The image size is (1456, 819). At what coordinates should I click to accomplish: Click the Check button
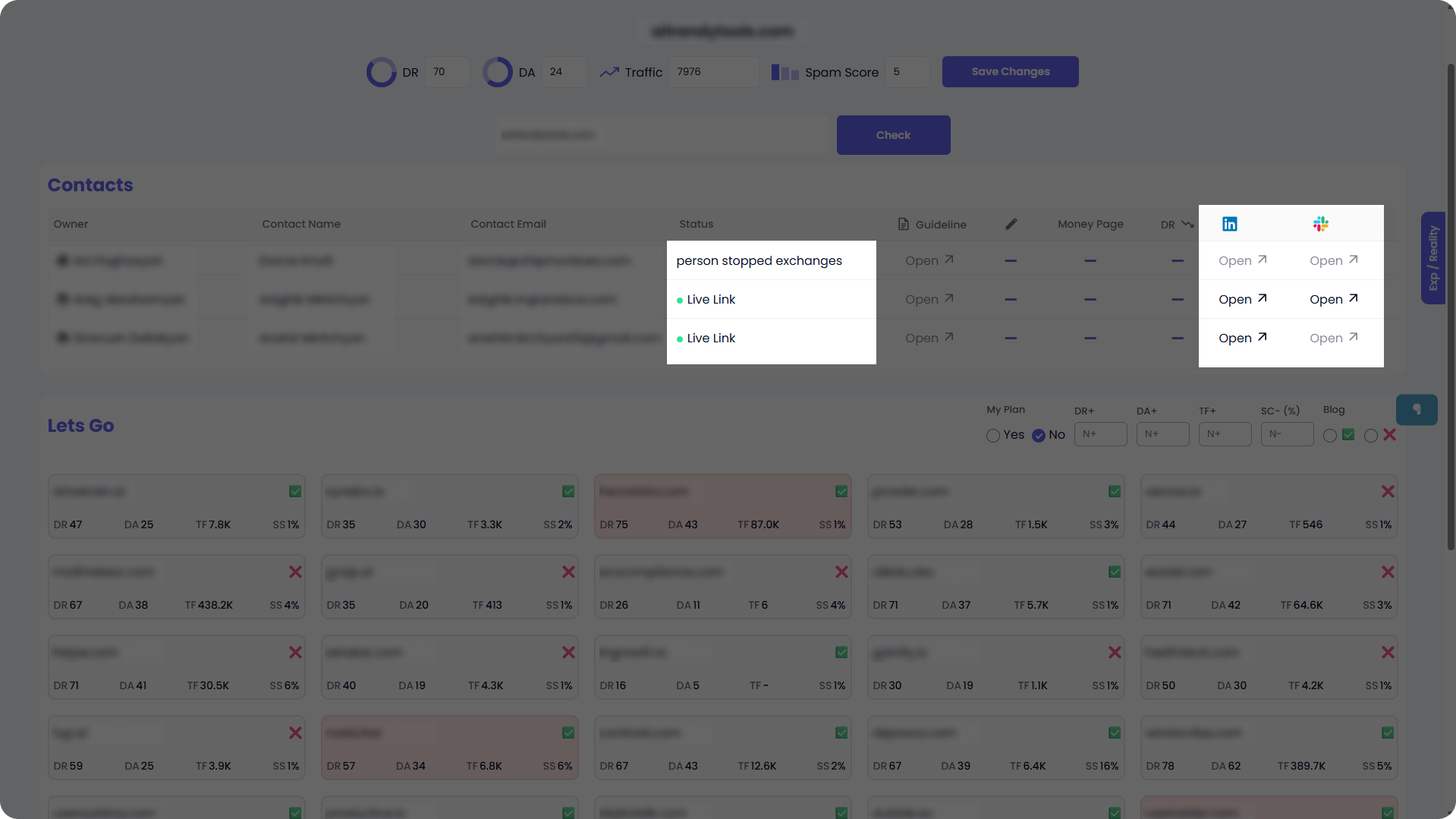[x=893, y=135]
